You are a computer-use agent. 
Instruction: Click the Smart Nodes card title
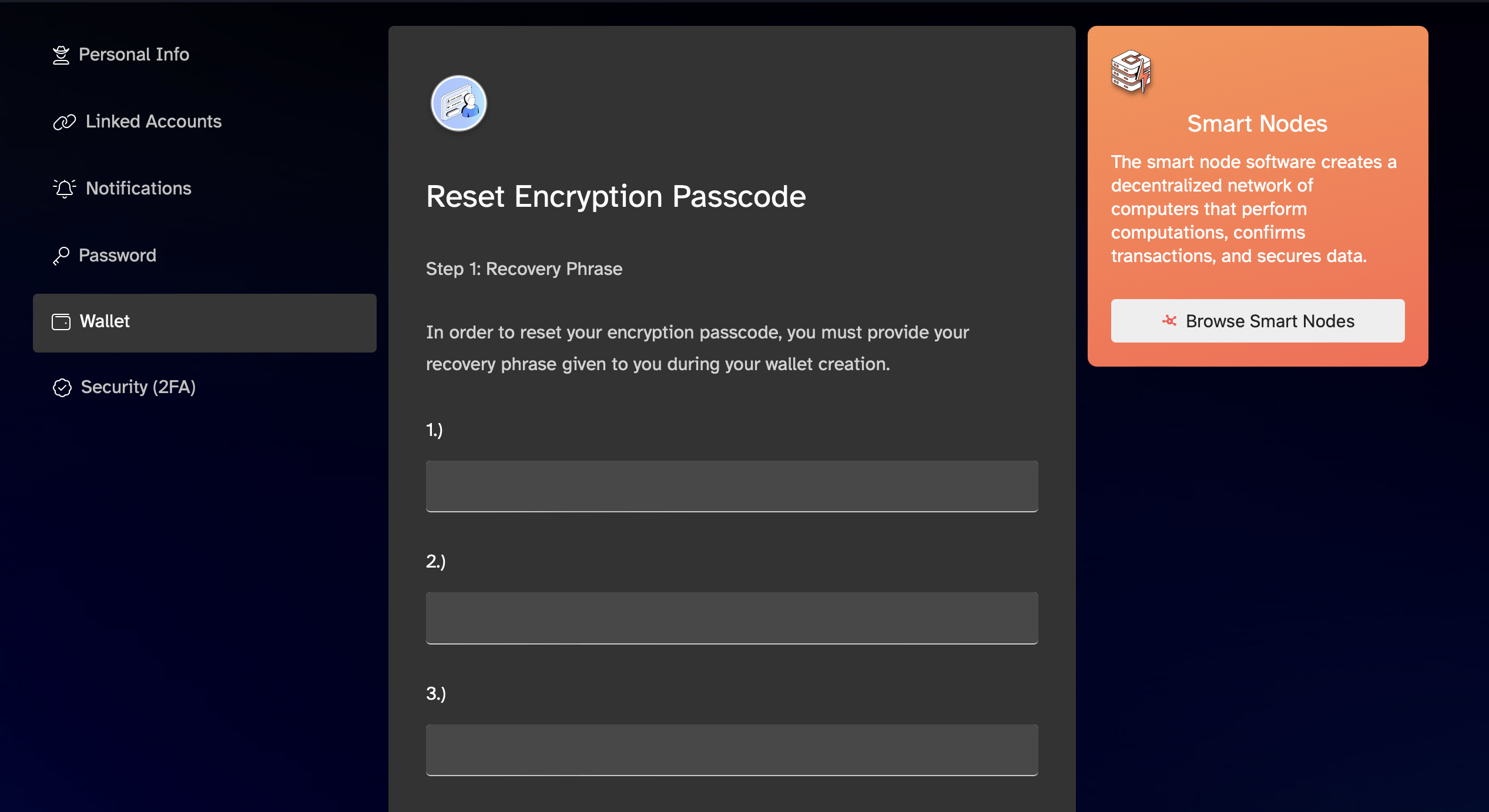[x=1257, y=124]
